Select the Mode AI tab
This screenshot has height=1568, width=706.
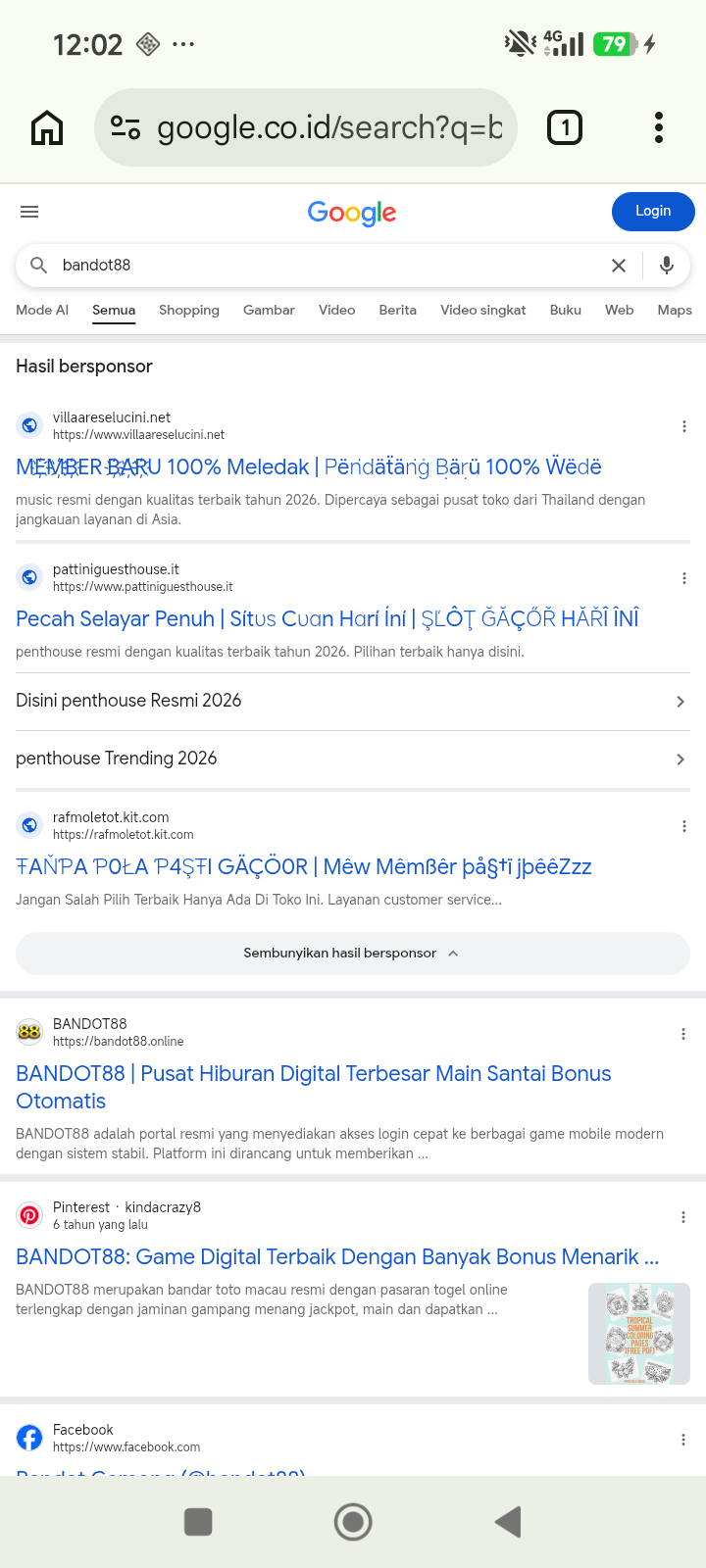tap(42, 310)
